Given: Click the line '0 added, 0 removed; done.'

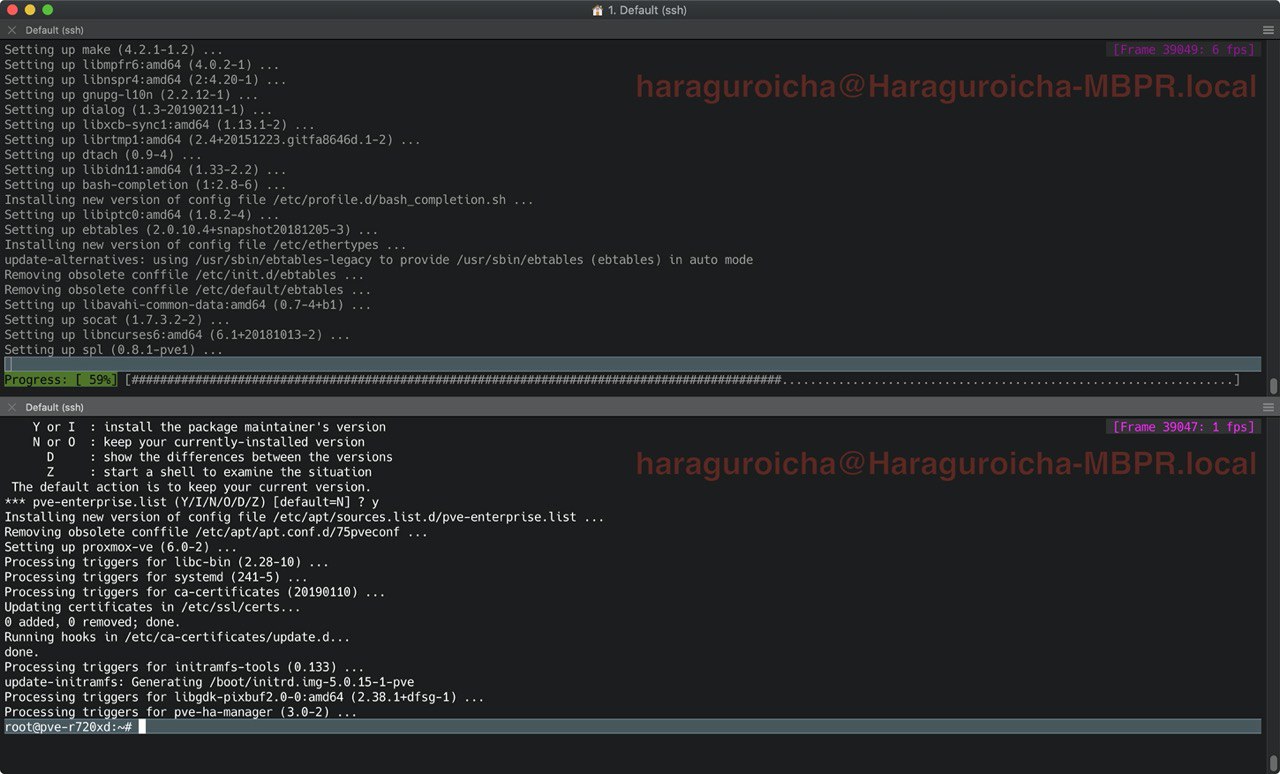Looking at the screenshot, I should 92,621.
